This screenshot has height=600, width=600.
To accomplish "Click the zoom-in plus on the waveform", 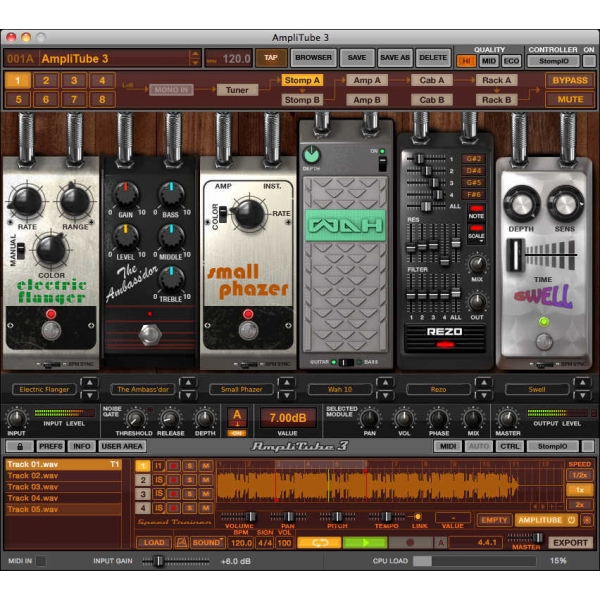I will (552, 506).
